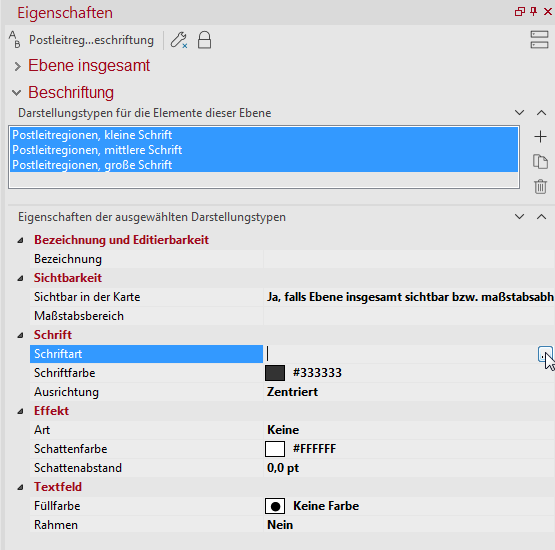Click the Schriftfarbe #333333 color swatch
The height and width of the screenshot is (550, 555).
tap(275, 373)
